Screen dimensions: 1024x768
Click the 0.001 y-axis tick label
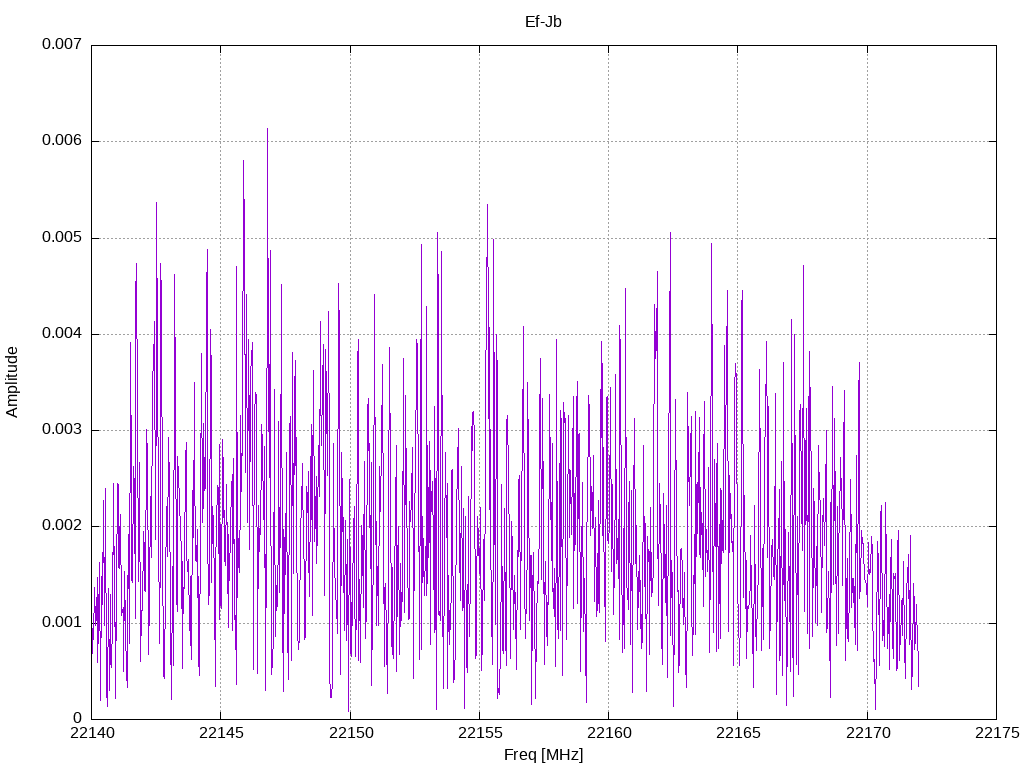[x=62, y=622]
